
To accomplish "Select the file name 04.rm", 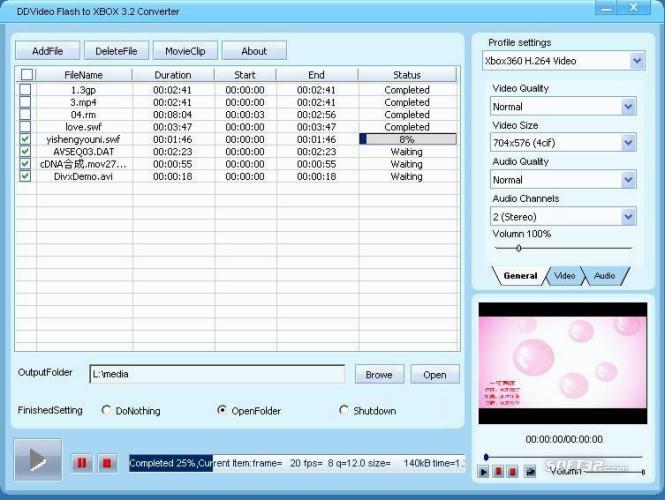I will point(83,115).
